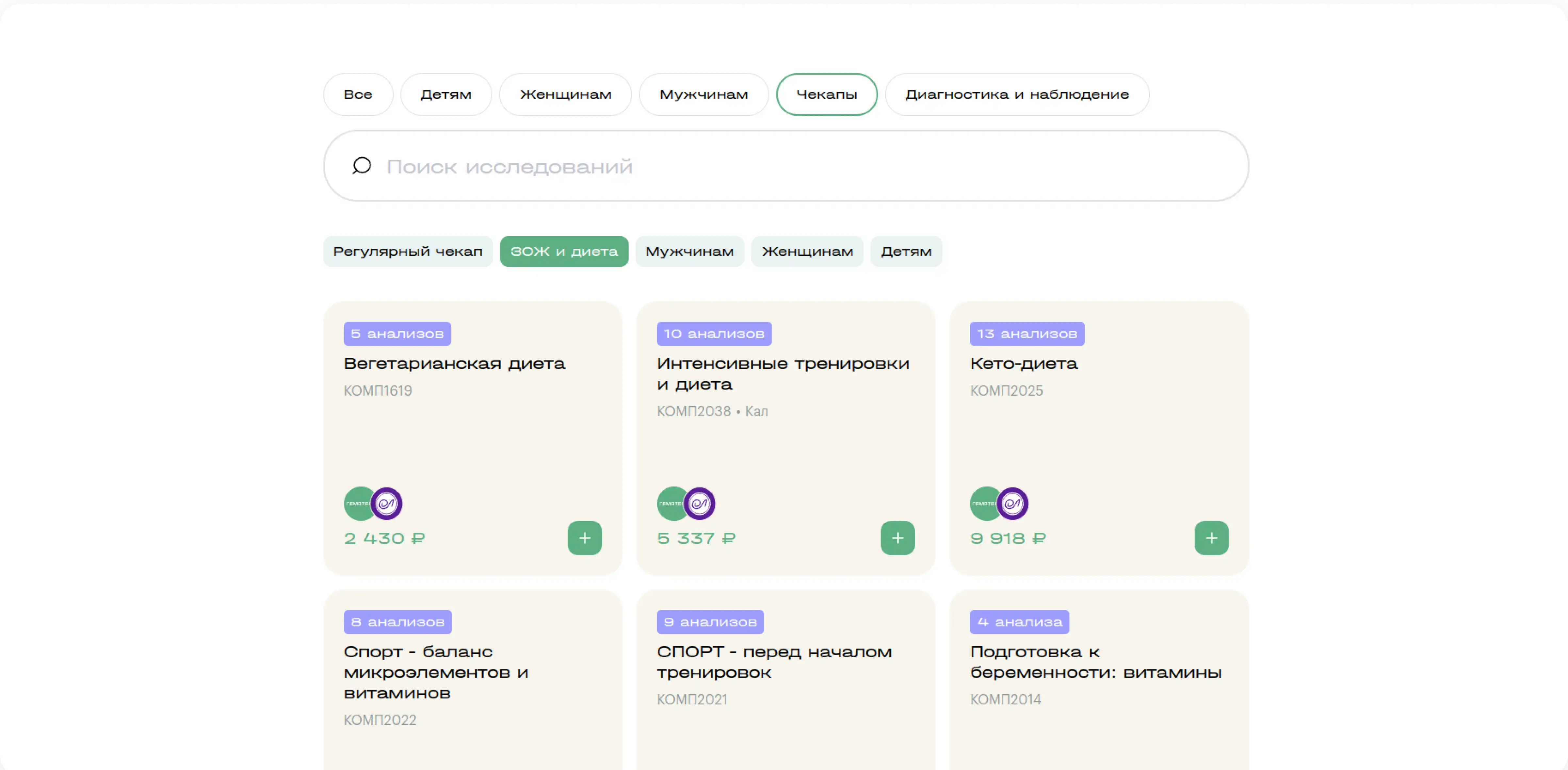Viewport: 1568px width, 770px height.
Task: Click the plus icon on Вегетарианская диета card
Action: click(x=584, y=537)
